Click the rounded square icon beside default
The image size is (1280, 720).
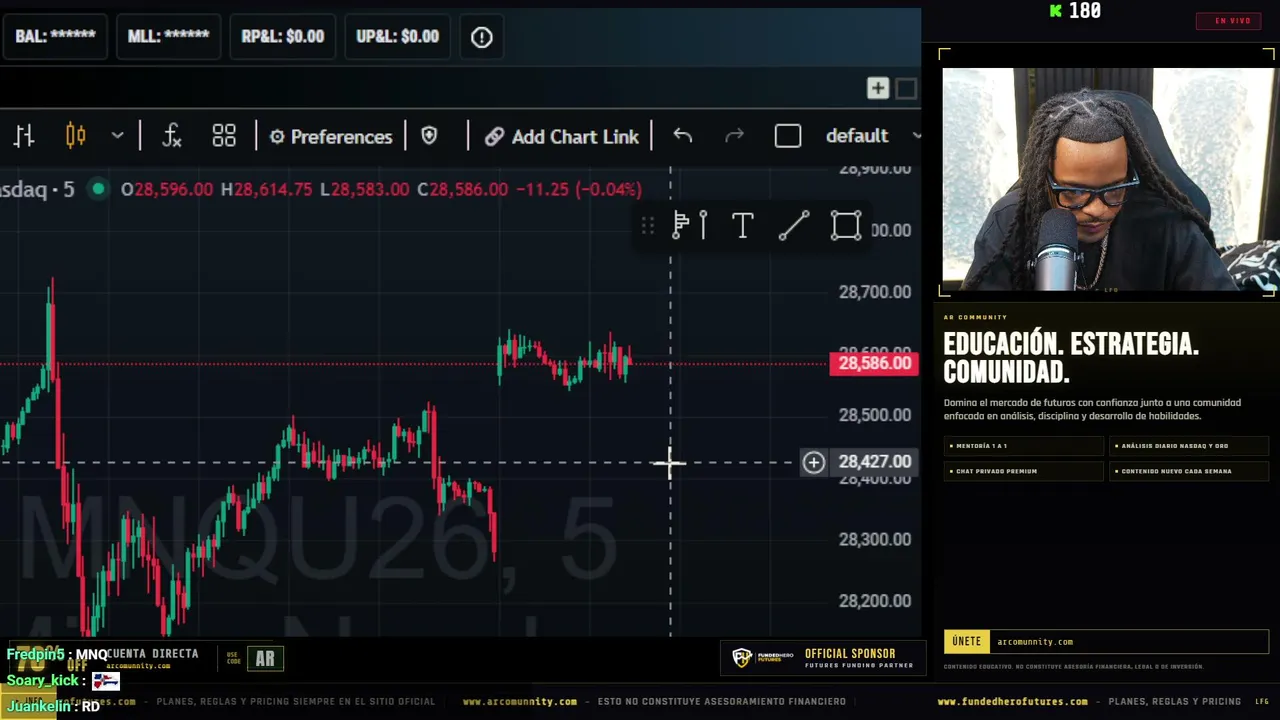pyautogui.click(x=788, y=136)
